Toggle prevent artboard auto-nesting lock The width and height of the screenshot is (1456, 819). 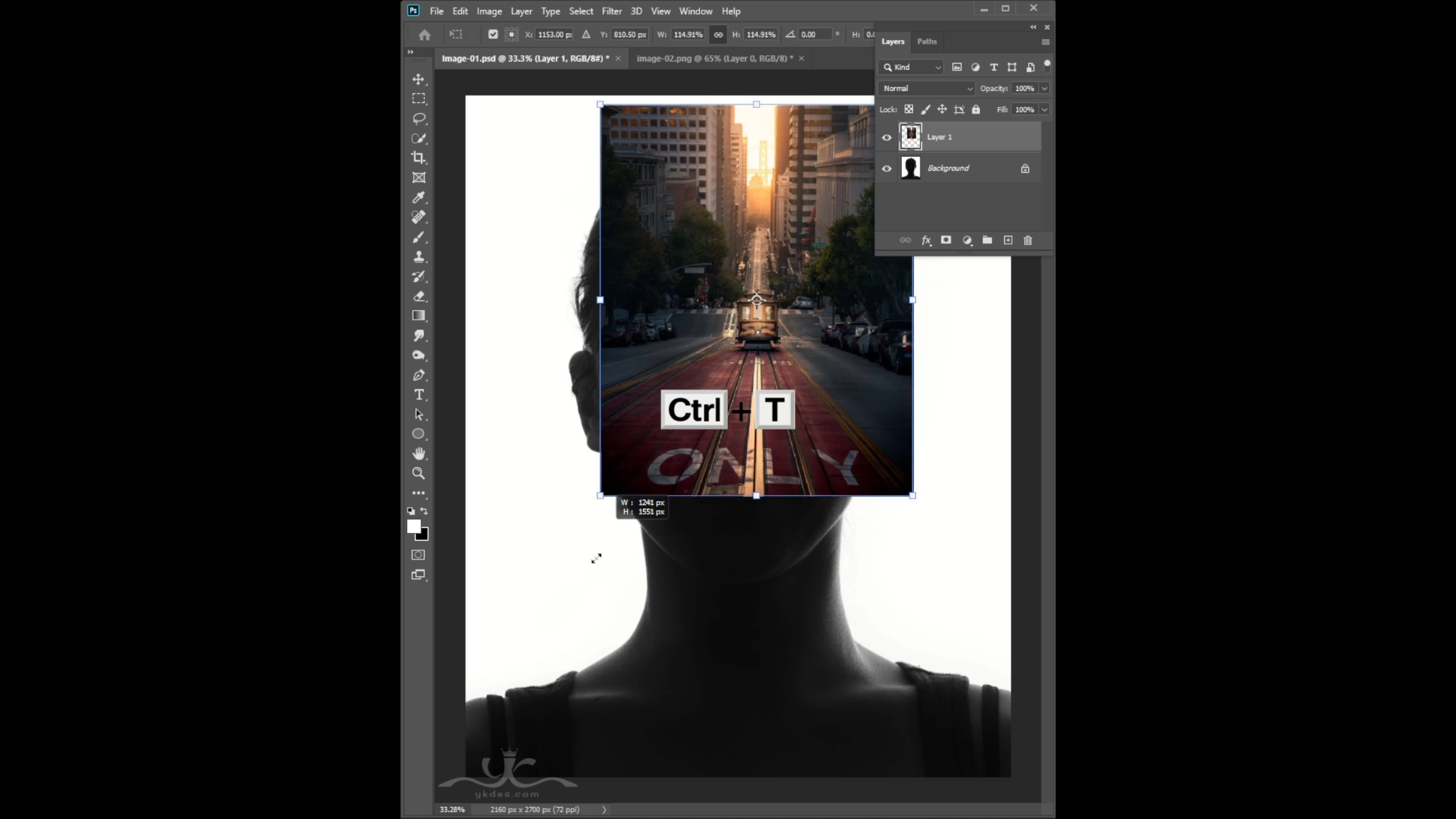coord(959,109)
